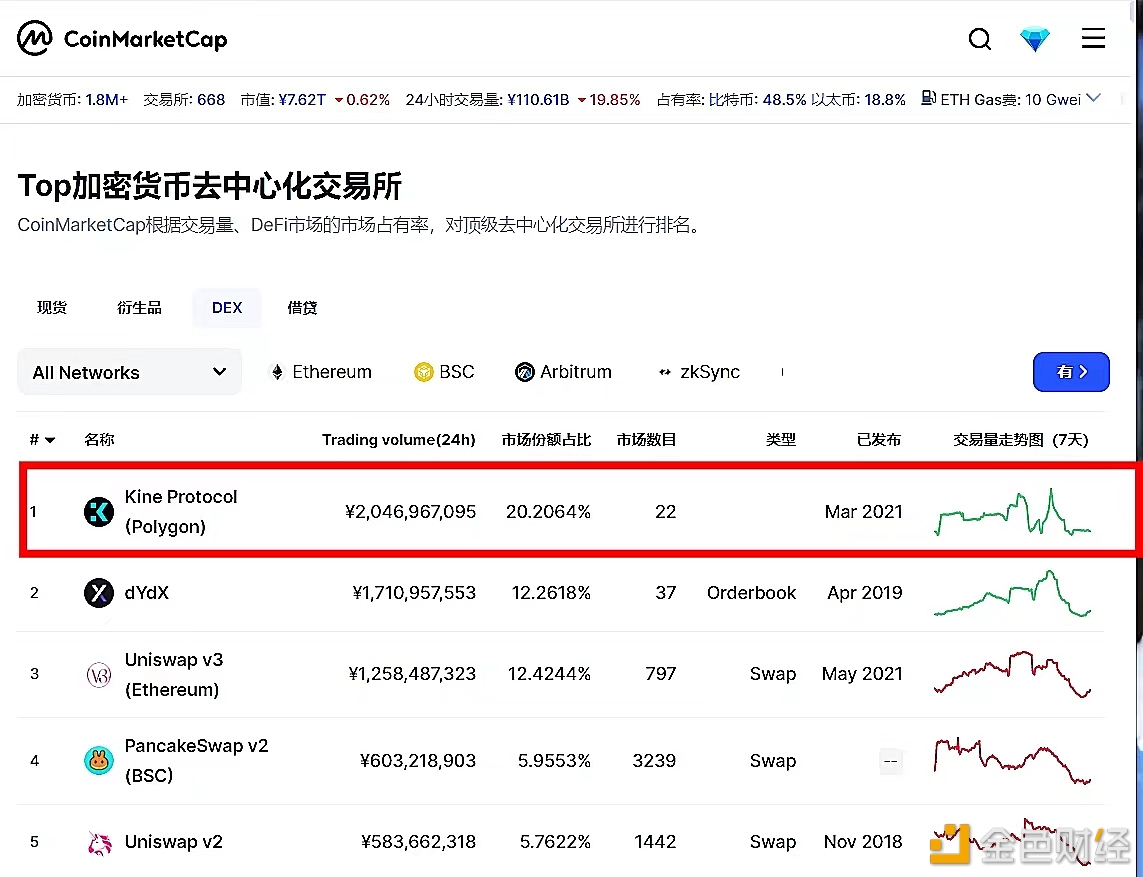Click the Uniswap v3 logo icon
This screenshot has width=1143, height=877.
tap(98, 675)
